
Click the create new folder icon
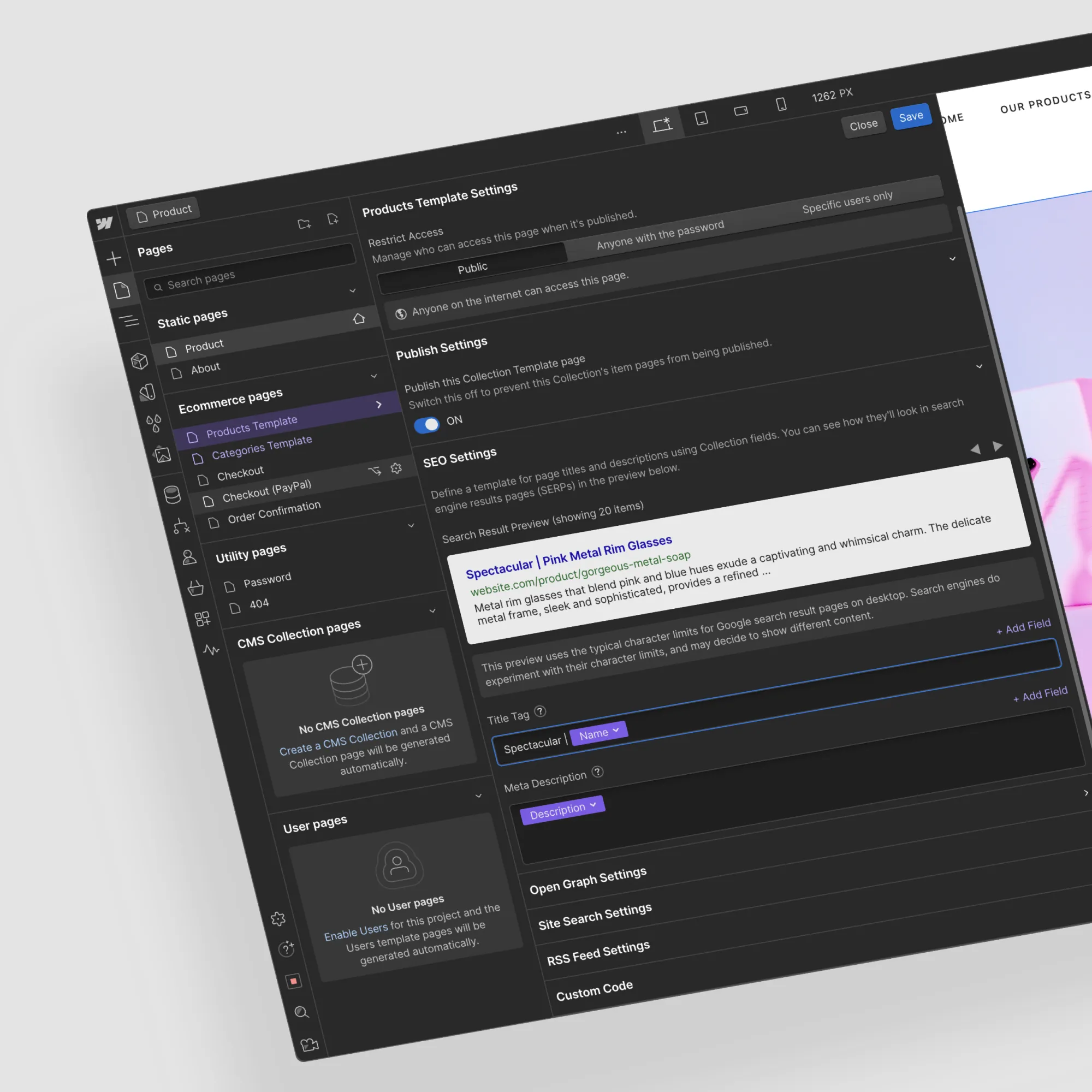coord(304,224)
